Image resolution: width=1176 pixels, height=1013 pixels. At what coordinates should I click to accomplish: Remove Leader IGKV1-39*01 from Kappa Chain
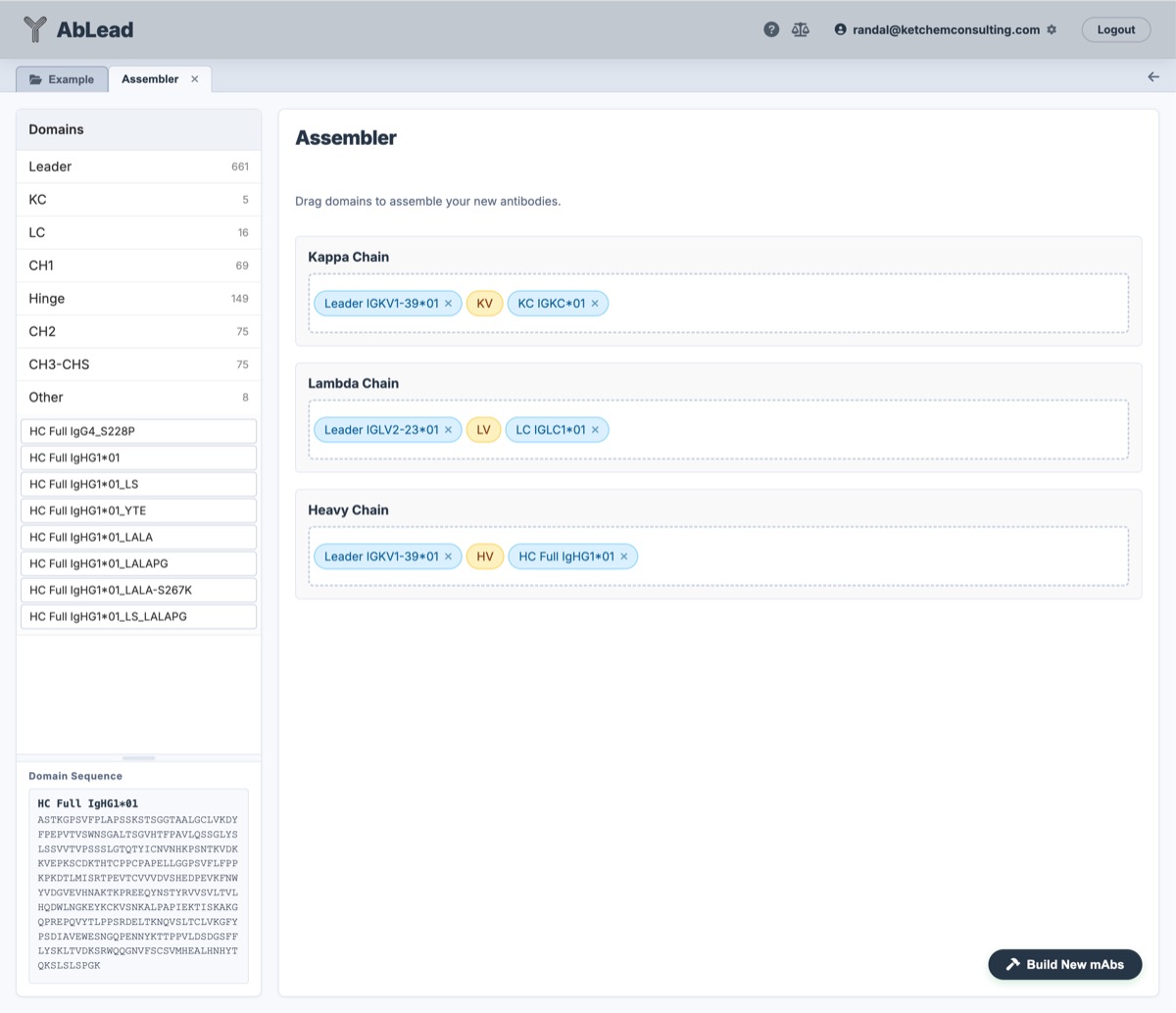tap(449, 304)
